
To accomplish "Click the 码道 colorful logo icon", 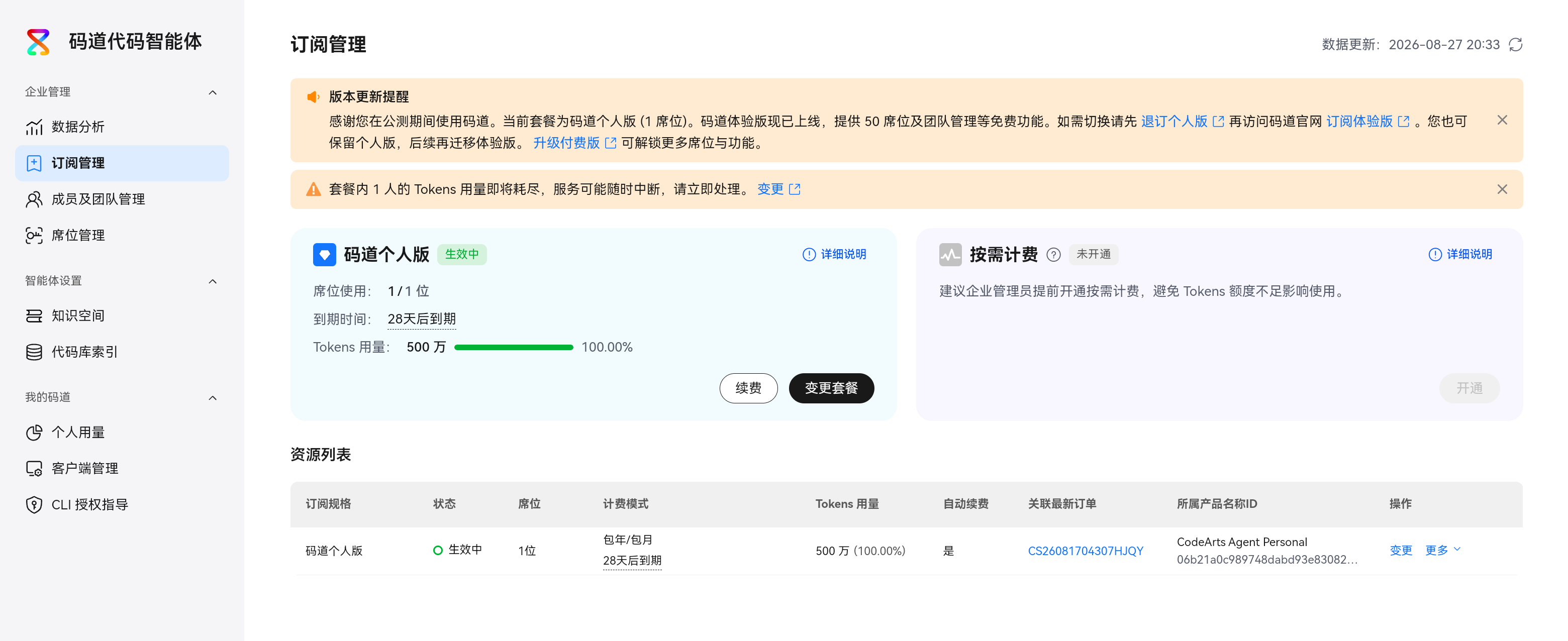I will coord(38,42).
